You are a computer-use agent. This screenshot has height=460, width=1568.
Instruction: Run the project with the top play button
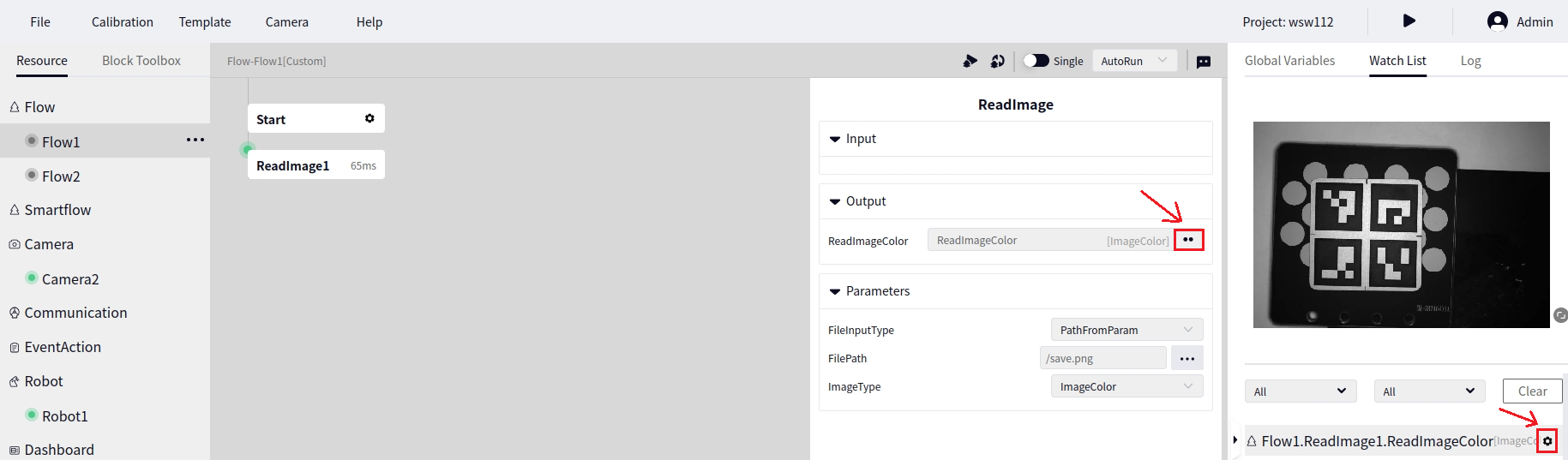point(1409,21)
